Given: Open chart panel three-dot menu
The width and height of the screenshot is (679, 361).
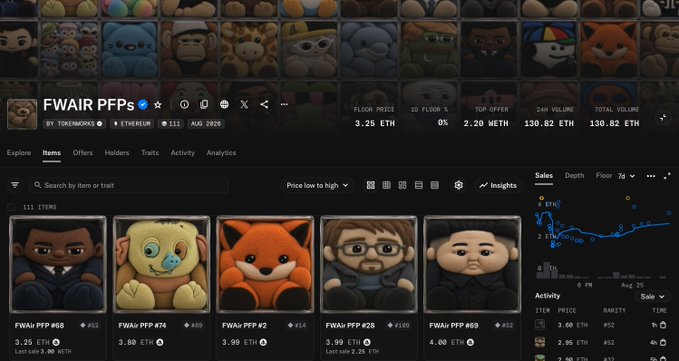Looking at the screenshot, I should [651, 176].
